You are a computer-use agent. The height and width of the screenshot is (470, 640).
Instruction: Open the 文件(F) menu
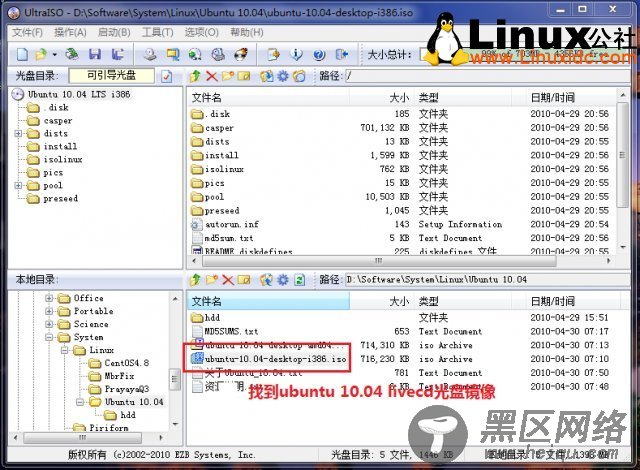pos(27,32)
